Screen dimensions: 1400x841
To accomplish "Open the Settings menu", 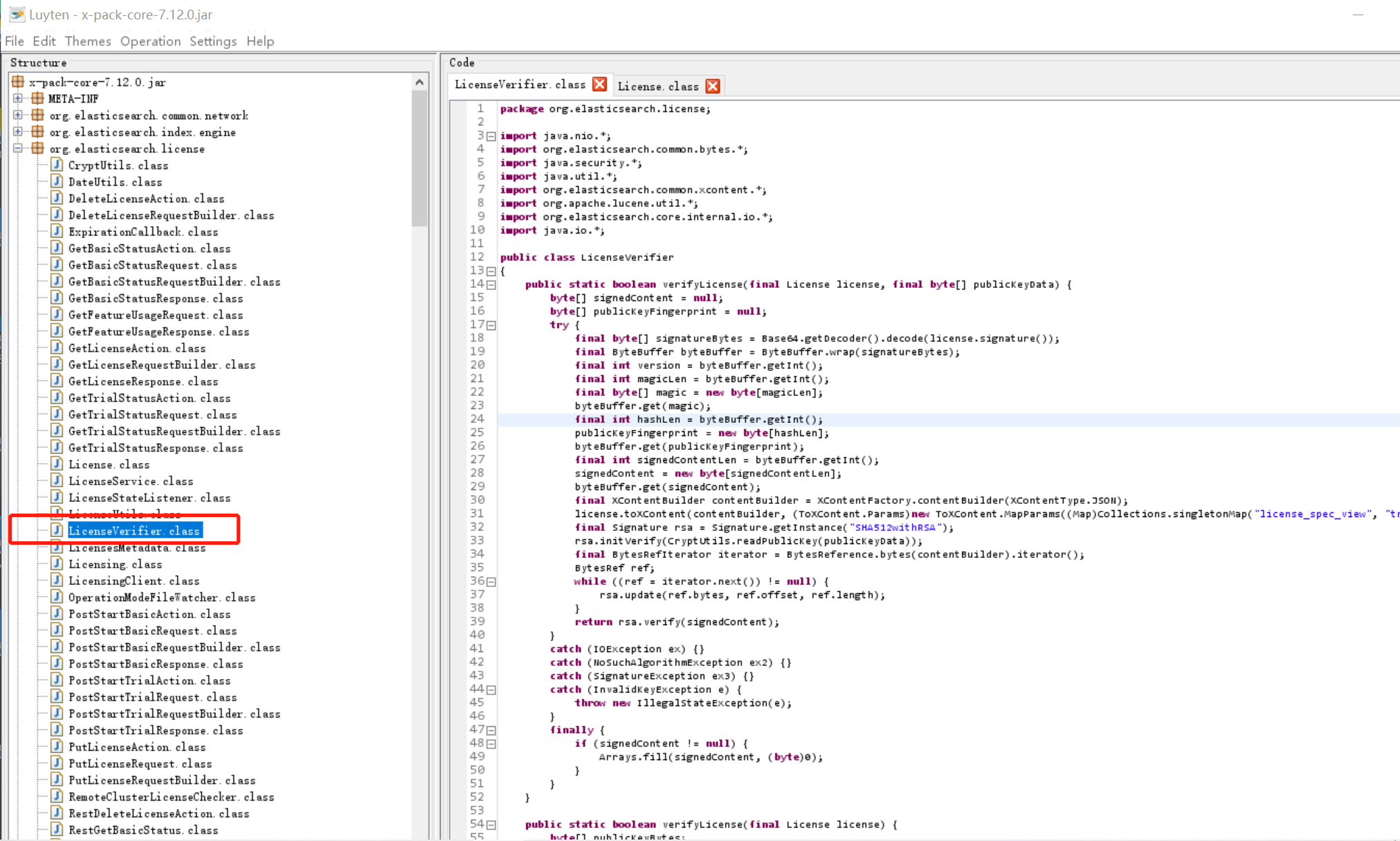I will click(213, 41).
